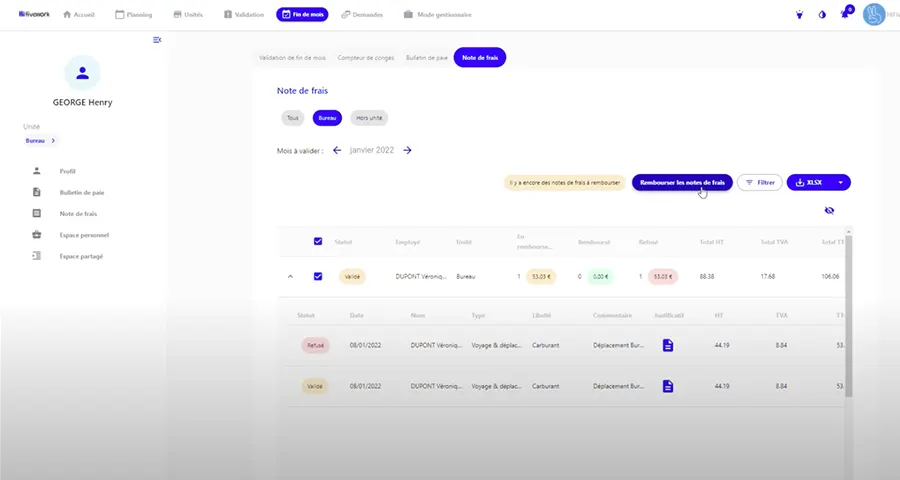Click the Hivework logo

34,14
